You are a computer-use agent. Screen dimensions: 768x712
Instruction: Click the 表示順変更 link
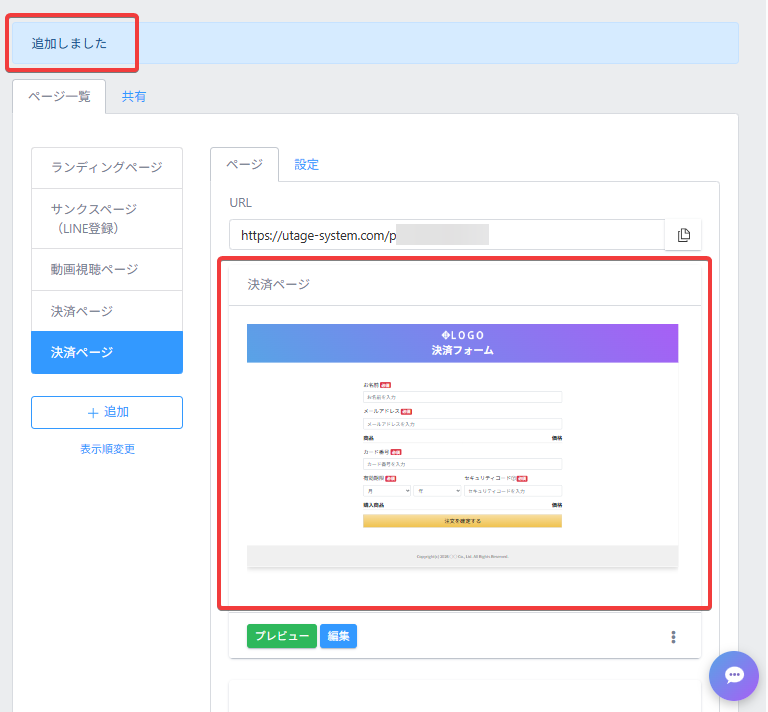[x=107, y=449]
